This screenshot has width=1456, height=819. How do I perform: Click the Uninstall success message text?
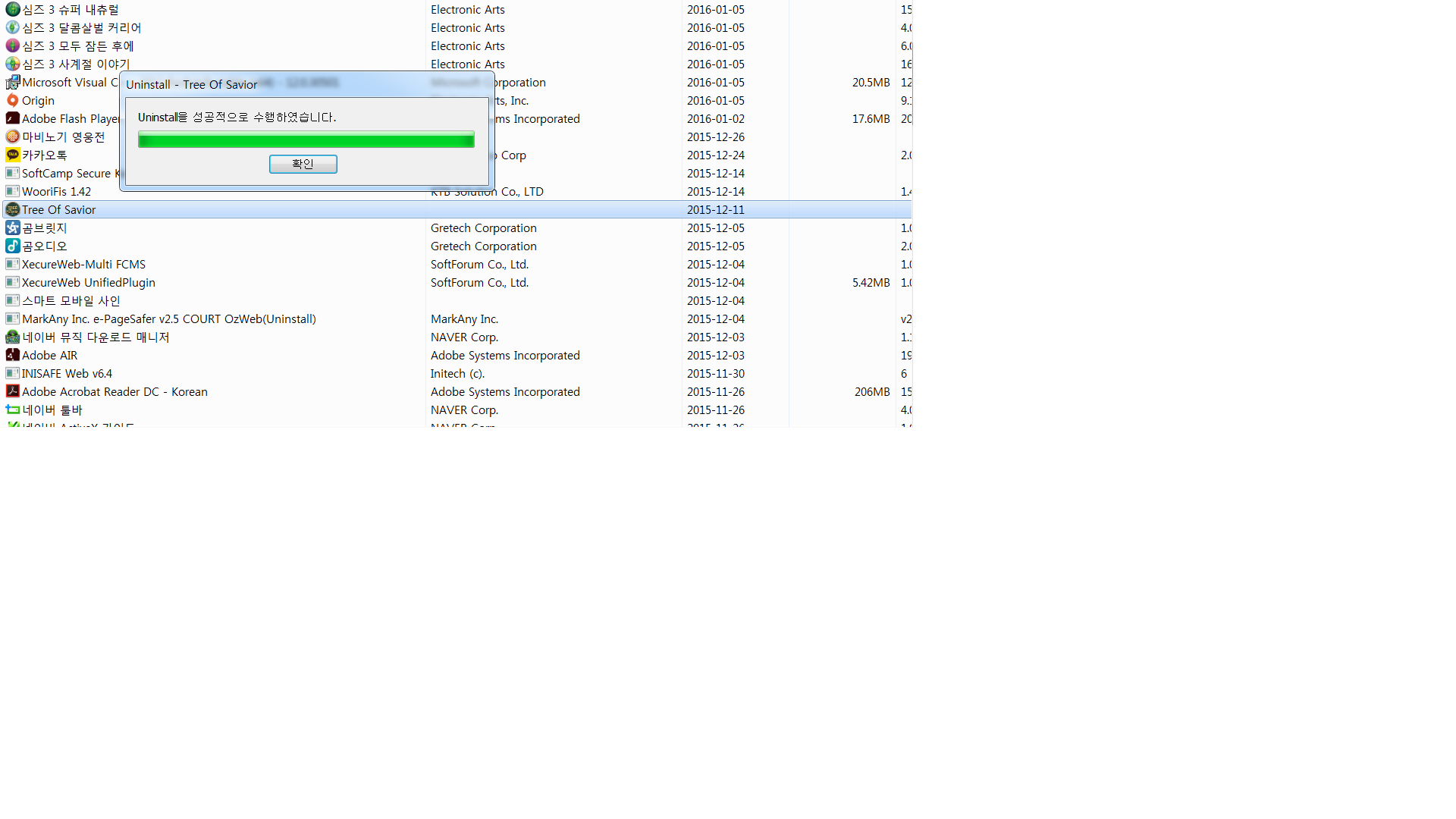click(237, 118)
